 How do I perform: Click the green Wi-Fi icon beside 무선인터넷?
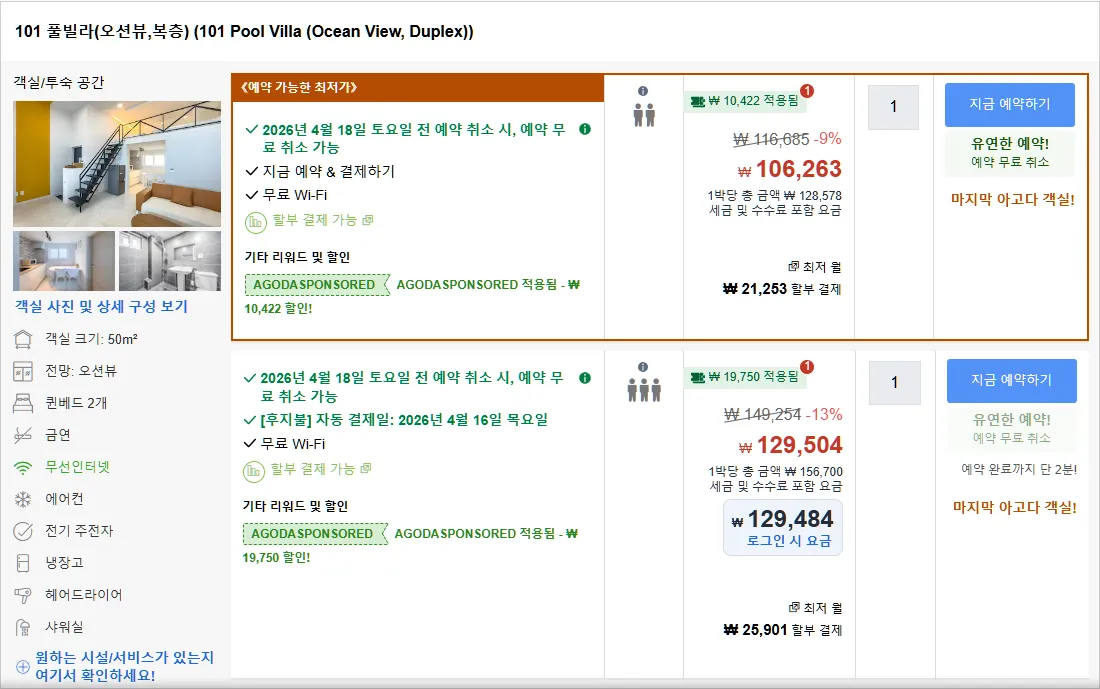pos(23,467)
